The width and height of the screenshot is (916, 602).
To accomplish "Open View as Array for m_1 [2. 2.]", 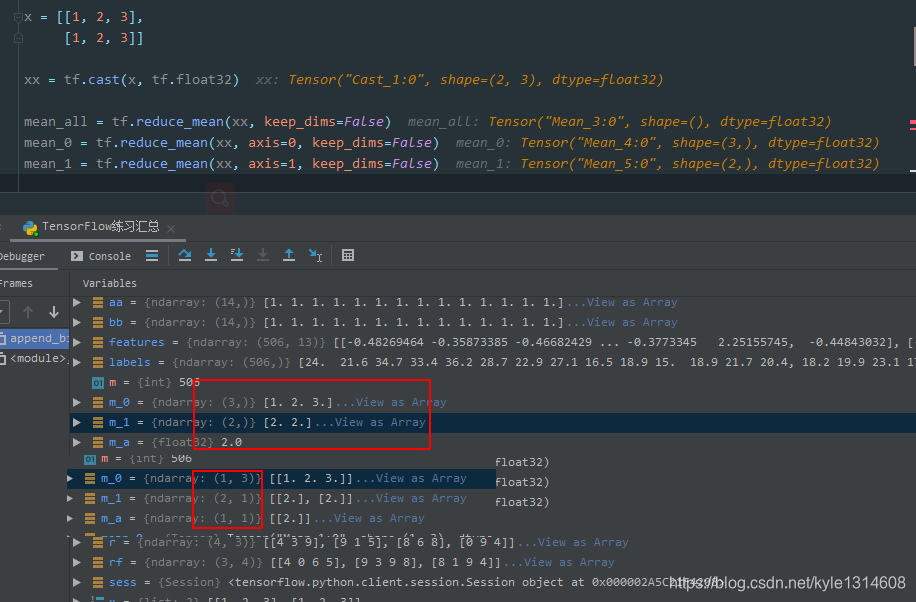I will click(x=380, y=422).
